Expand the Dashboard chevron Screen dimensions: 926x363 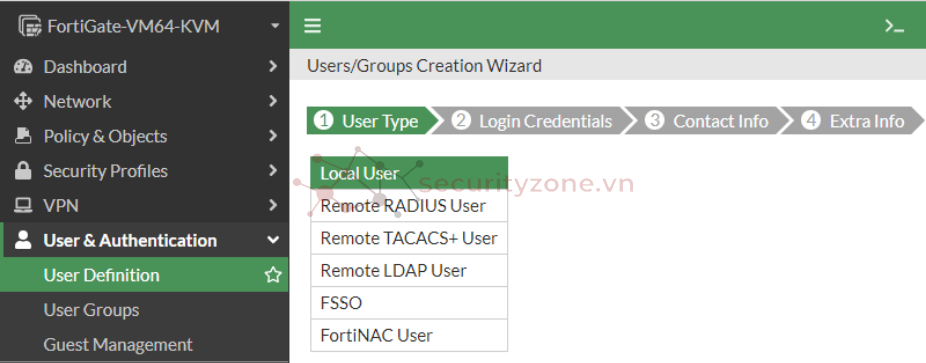(x=273, y=67)
